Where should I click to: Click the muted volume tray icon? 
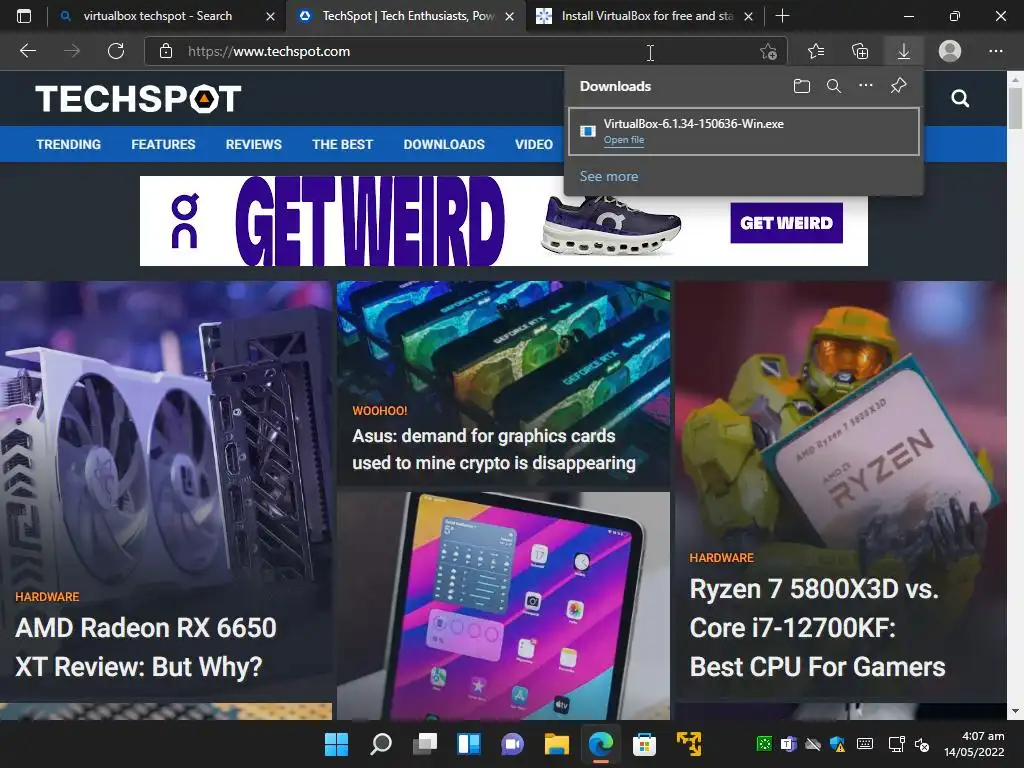[922, 744]
